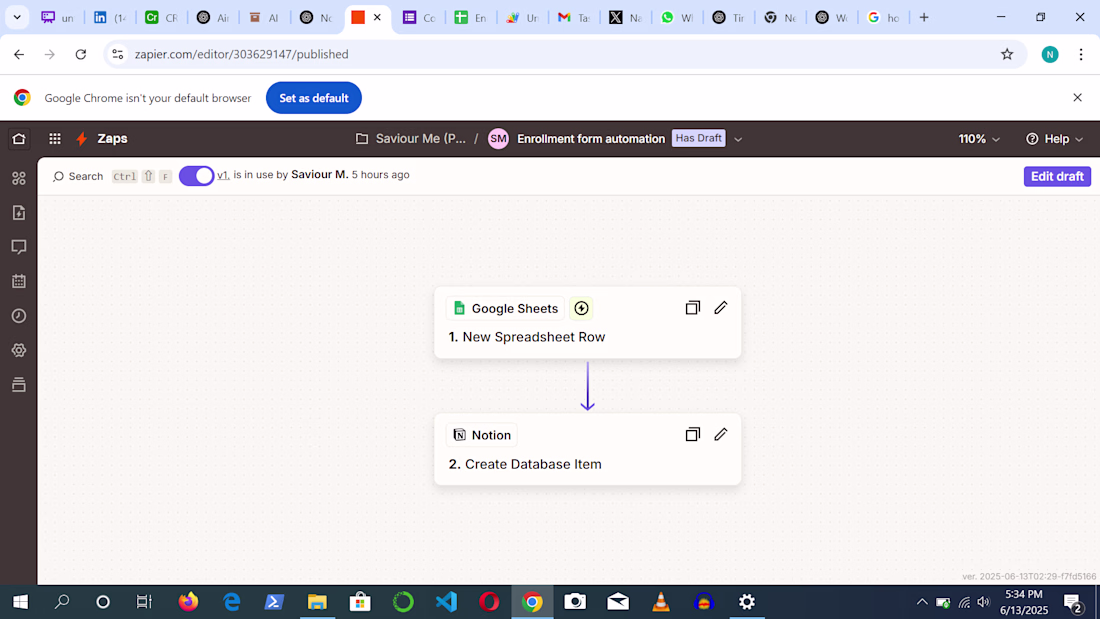Click the Google Sheets app label

pyautogui.click(x=505, y=308)
